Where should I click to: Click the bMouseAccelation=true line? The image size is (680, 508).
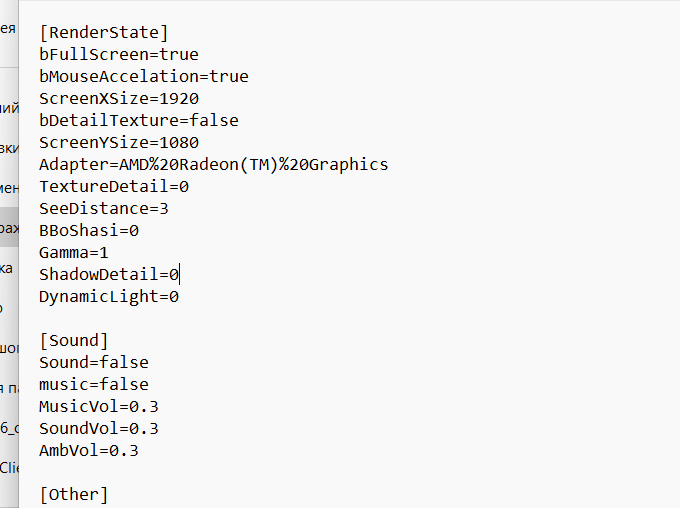pyautogui.click(x=144, y=77)
